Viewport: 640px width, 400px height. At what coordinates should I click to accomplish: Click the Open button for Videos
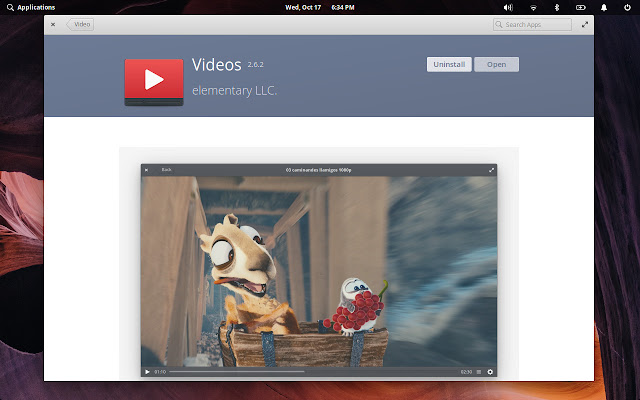(x=496, y=64)
